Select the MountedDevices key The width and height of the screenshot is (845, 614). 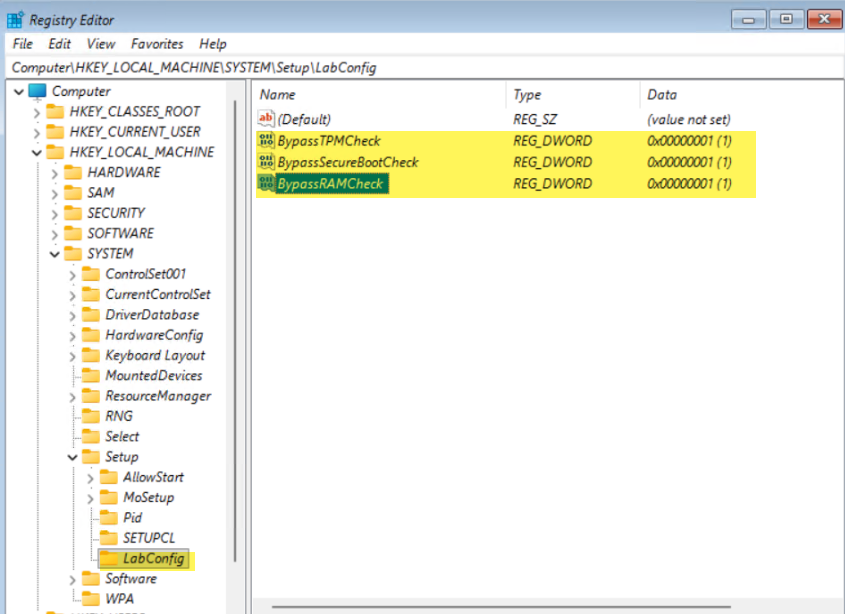153,376
